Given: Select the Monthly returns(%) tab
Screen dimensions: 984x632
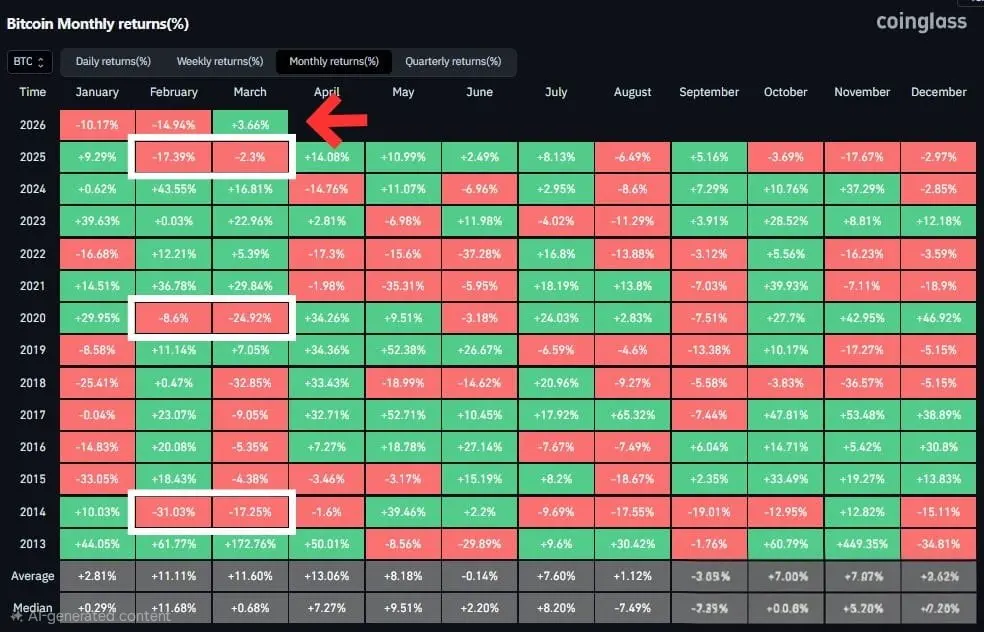Looking at the screenshot, I should point(334,62).
